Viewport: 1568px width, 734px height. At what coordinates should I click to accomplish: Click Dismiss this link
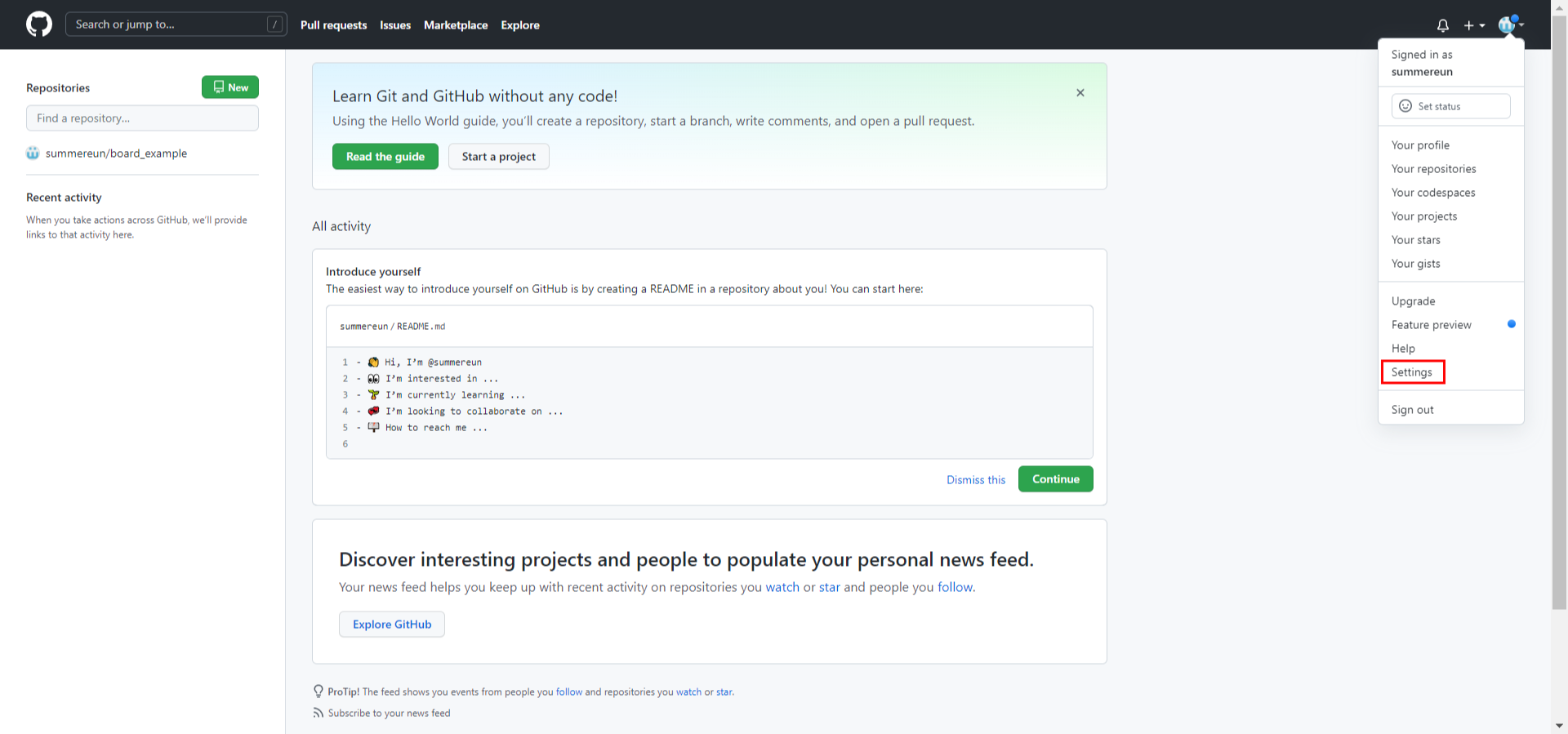point(976,480)
